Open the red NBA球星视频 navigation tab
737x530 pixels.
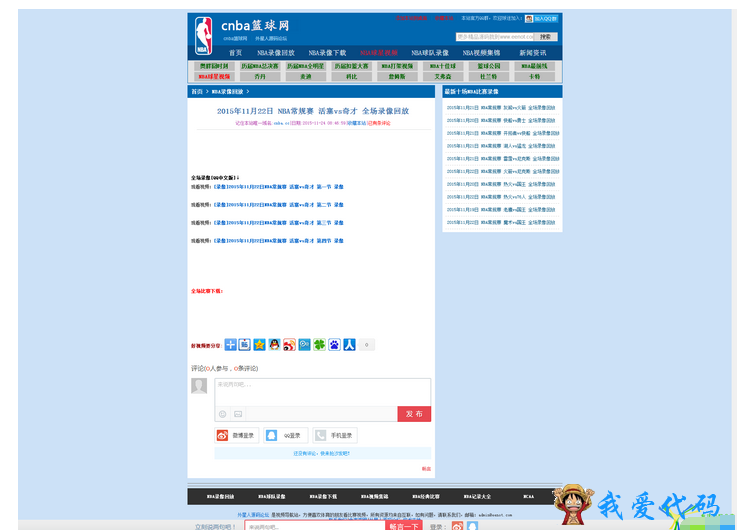(379, 53)
